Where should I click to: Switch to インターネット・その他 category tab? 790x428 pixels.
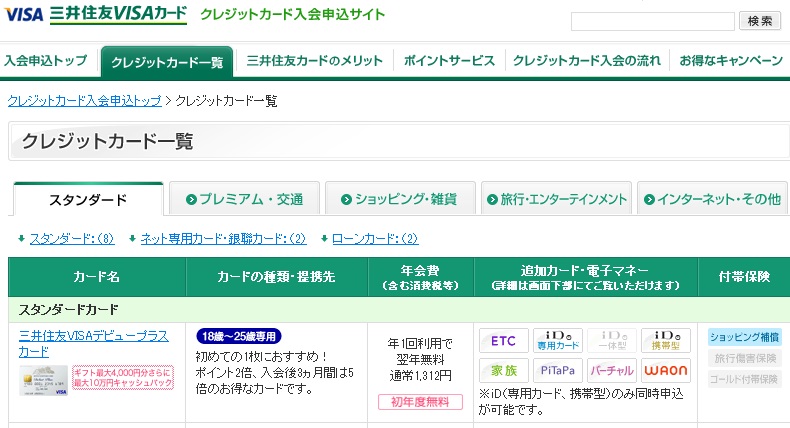coord(712,199)
